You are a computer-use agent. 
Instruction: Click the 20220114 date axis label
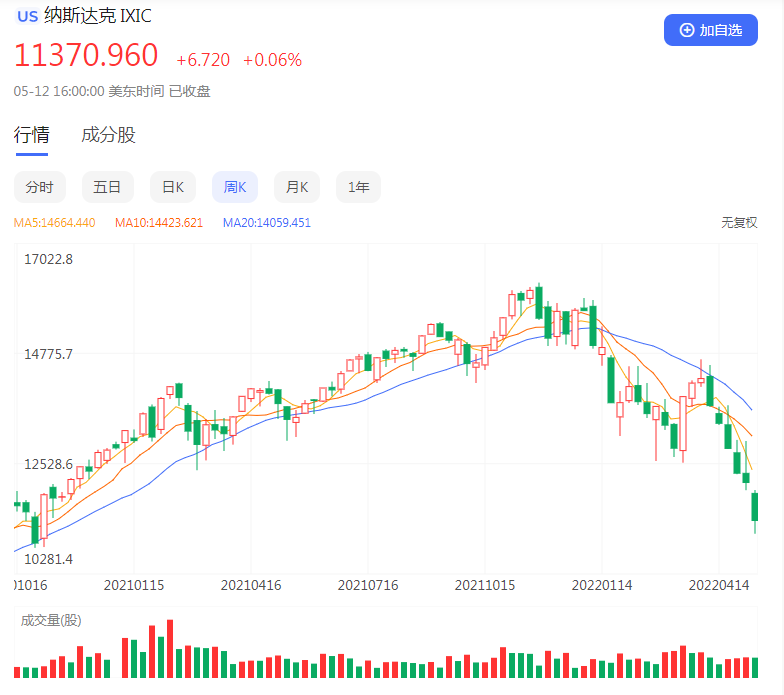coord(602,585)
